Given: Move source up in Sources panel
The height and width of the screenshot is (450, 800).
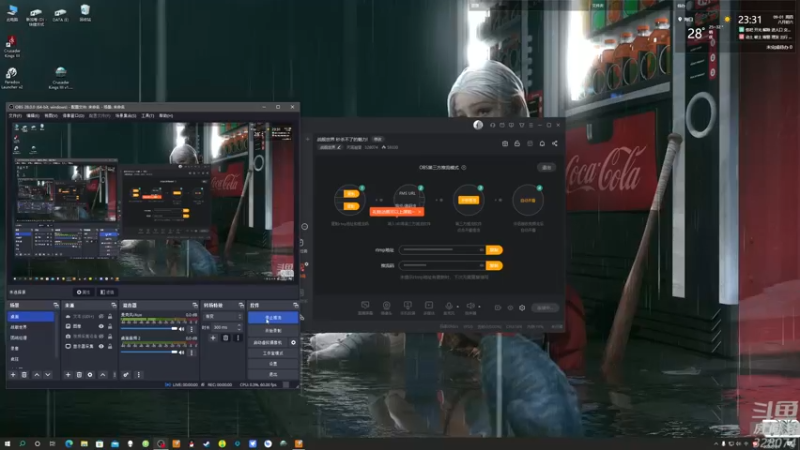Looking at the screenshot, I should coord(103,374).
